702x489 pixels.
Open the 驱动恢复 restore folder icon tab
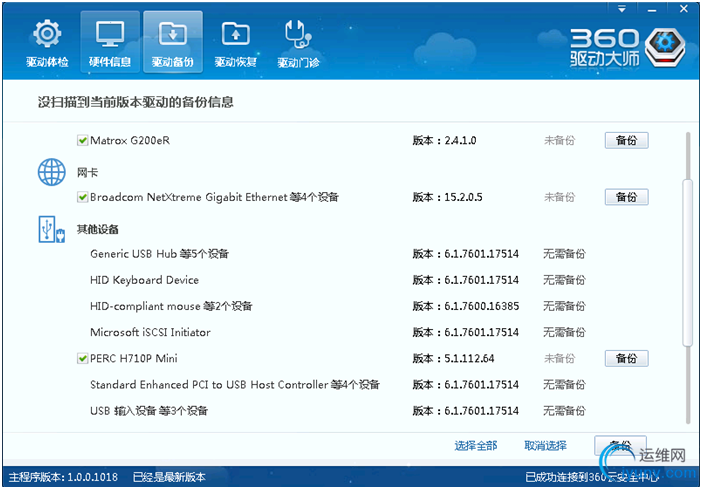pos(235,43)
